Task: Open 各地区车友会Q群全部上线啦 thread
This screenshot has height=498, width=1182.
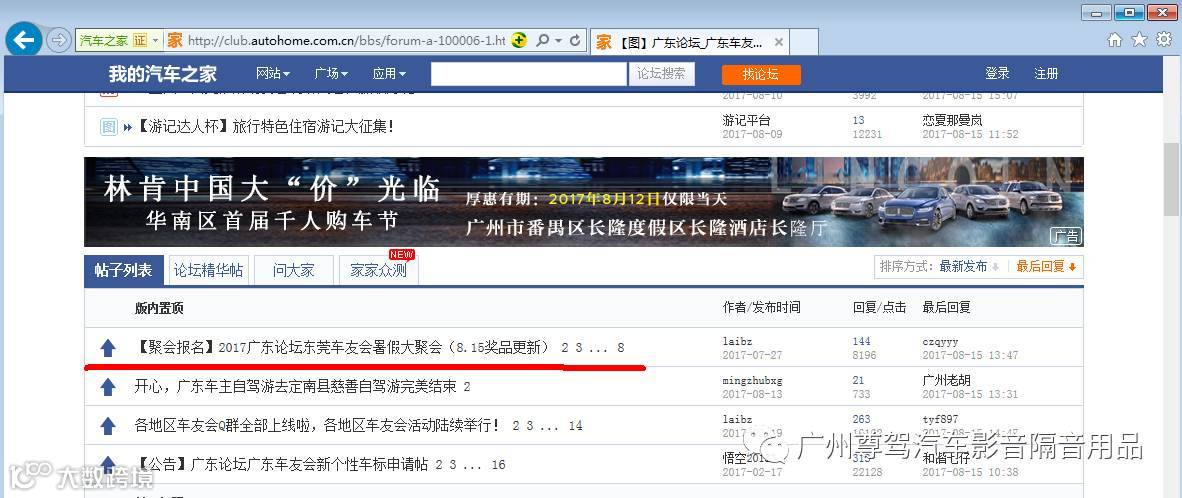Action: [x=317, y=426]
